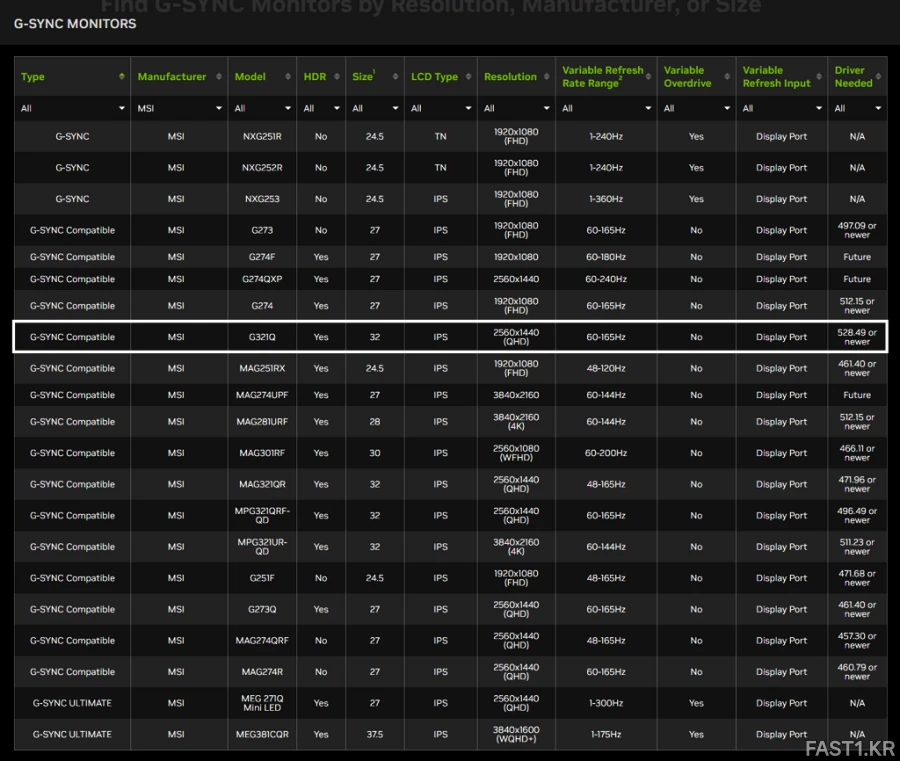Click the Manufacturer column header label
900x761 pixels.
pos(172,76)
